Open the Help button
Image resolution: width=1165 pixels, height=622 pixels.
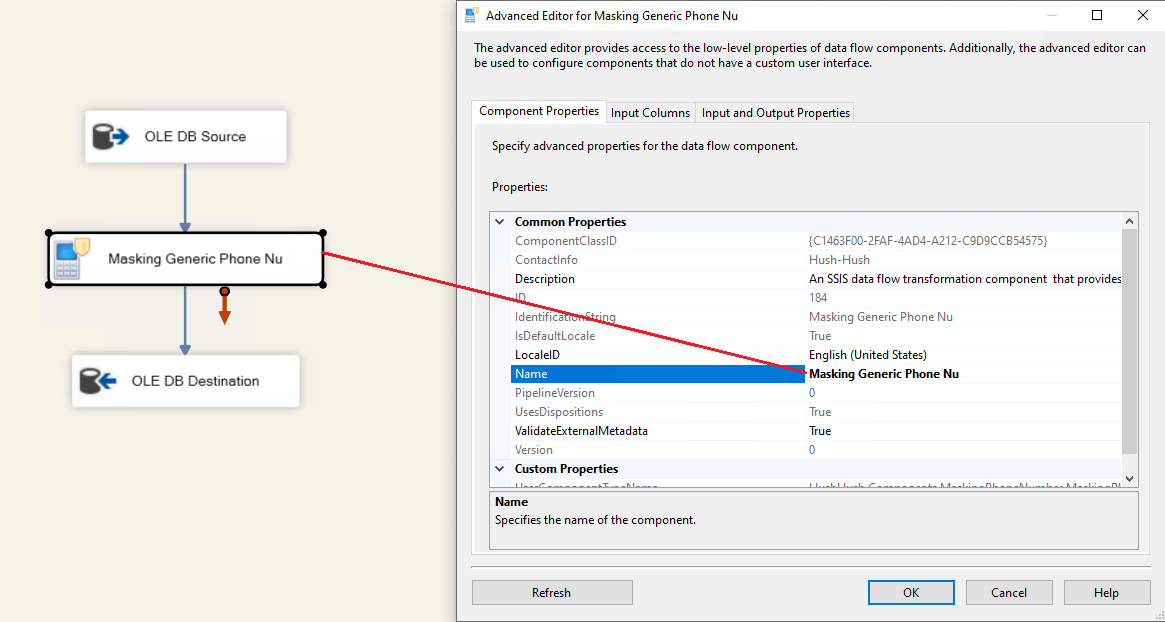1106,593
